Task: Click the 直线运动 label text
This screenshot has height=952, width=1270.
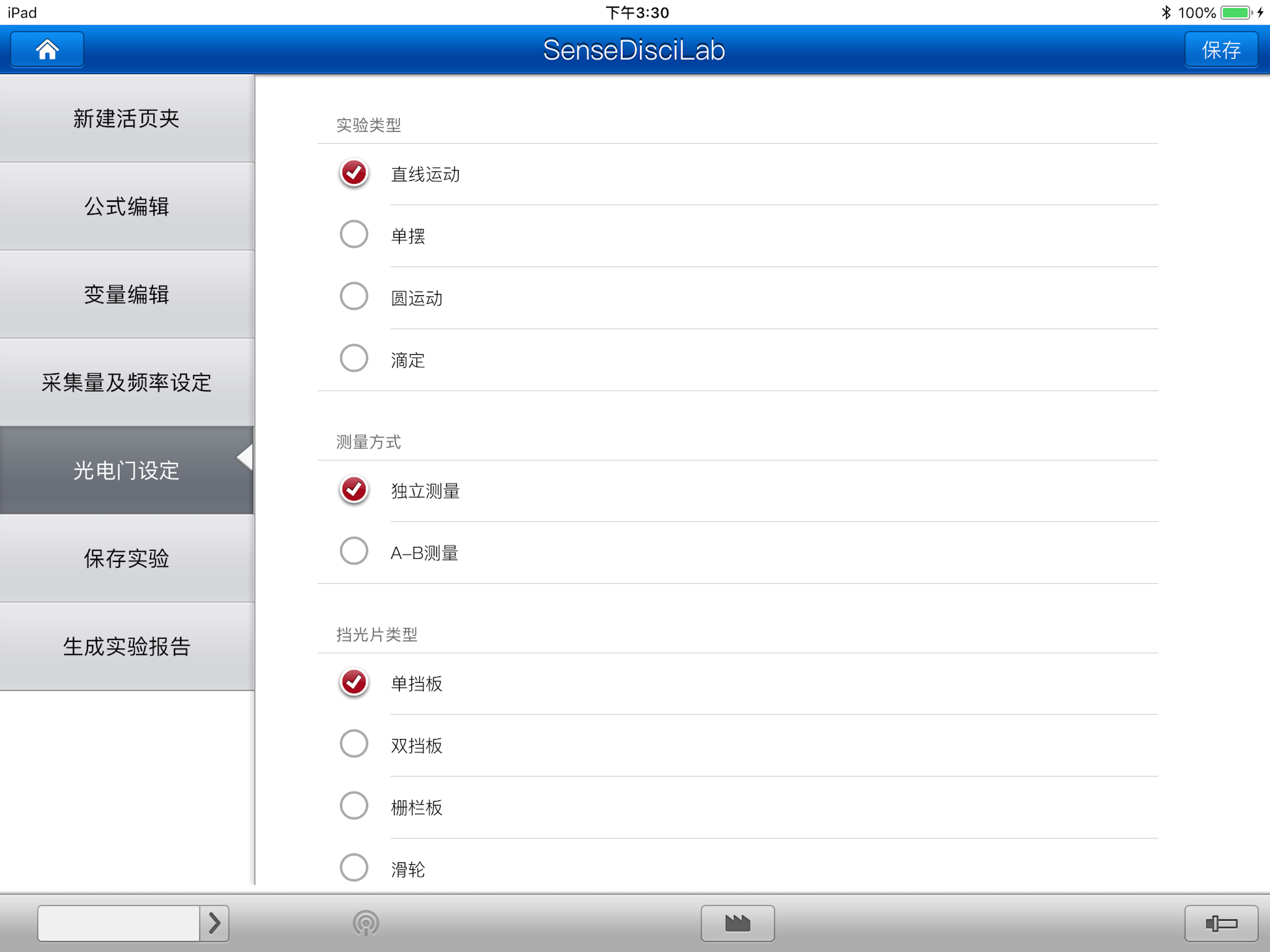Action: pyautogui.click(x=425, y=175)
